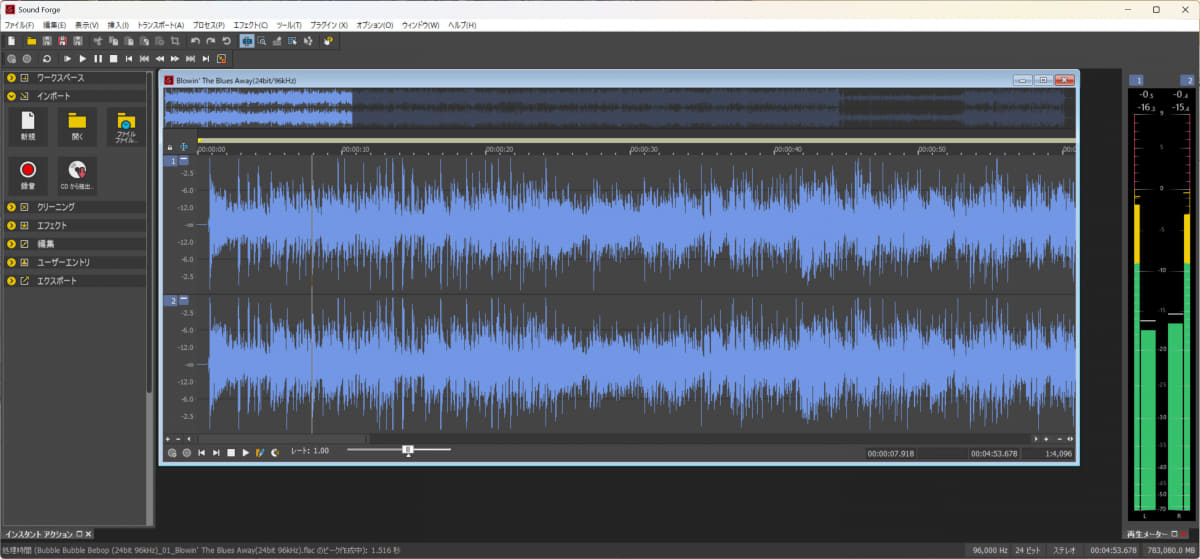
Task: Toggle channel 2 track number button
Action: [x=171, y=300]
